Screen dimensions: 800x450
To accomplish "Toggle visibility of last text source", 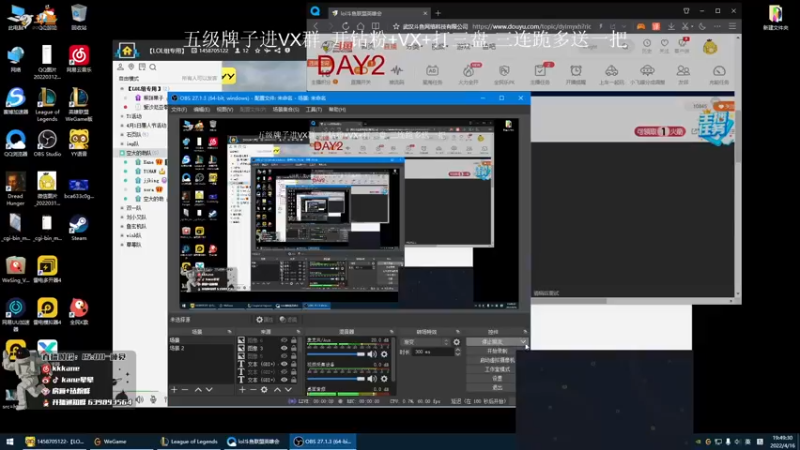I will pyautogui.click(x=284, y=380).
